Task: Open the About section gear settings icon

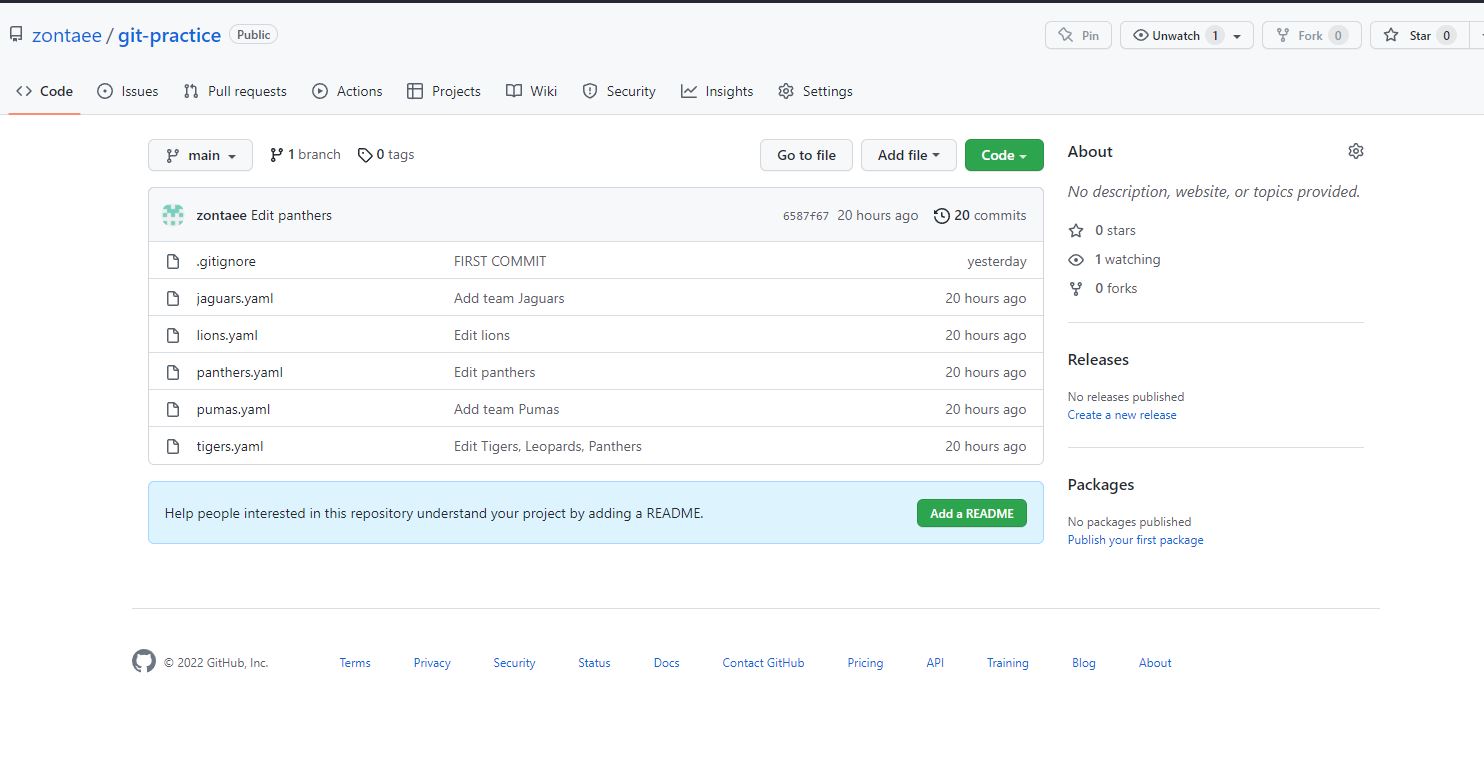Action: point(1356,151)
